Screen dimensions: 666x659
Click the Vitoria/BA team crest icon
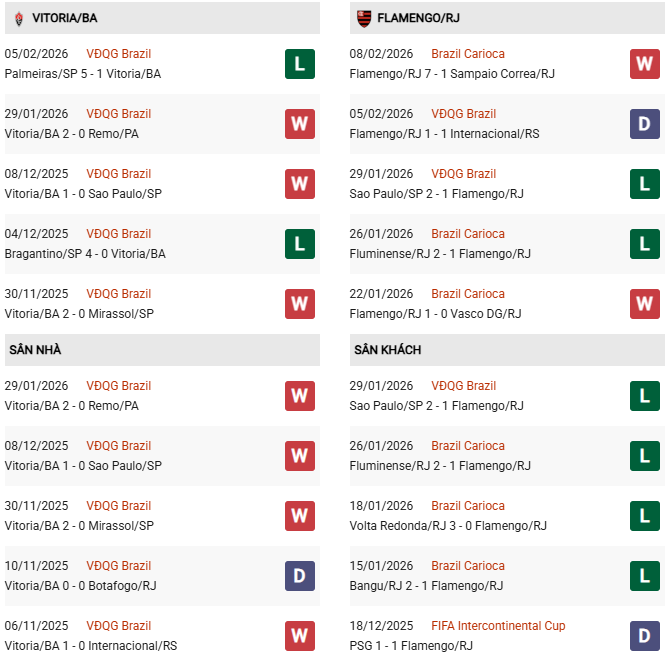pos(18,18)
